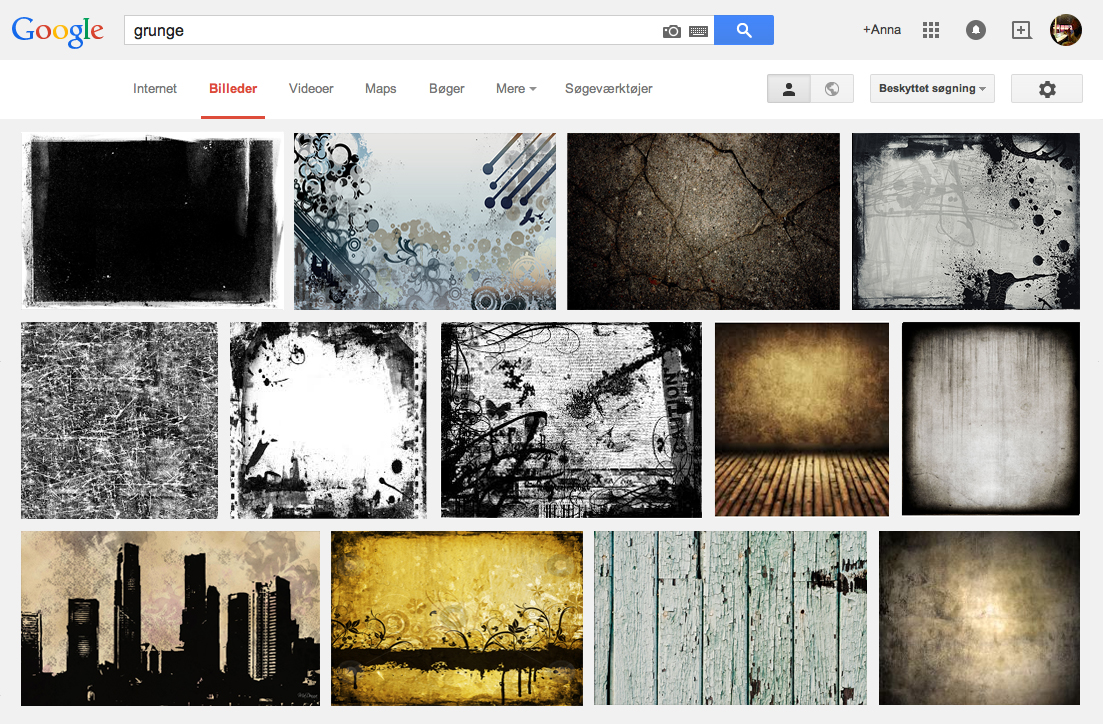Open the account profile picture
1103x724 pixels.
point(1066,30)
